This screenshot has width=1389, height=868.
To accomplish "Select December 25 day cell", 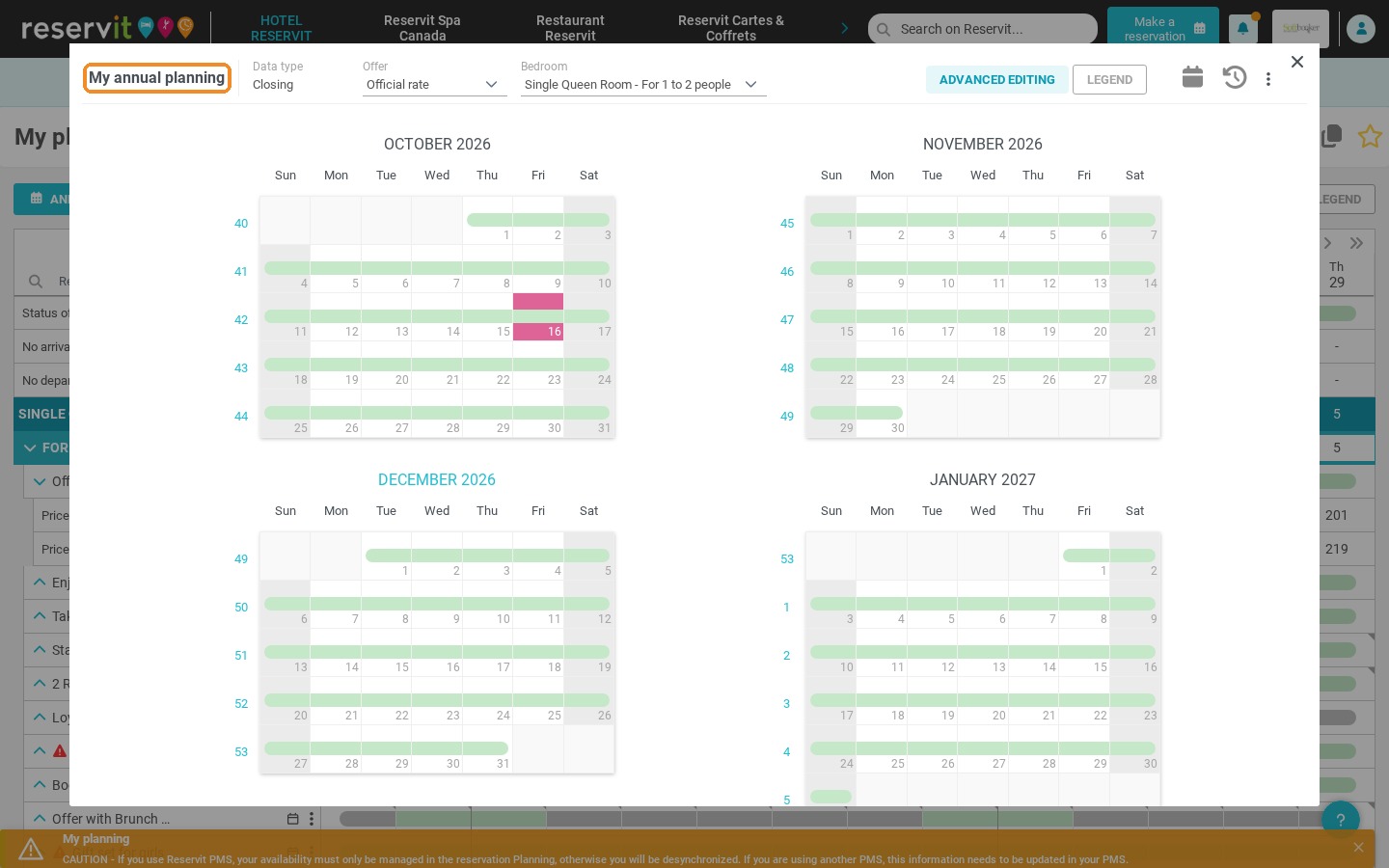I will pyautogui.click(x=538, y=701).
